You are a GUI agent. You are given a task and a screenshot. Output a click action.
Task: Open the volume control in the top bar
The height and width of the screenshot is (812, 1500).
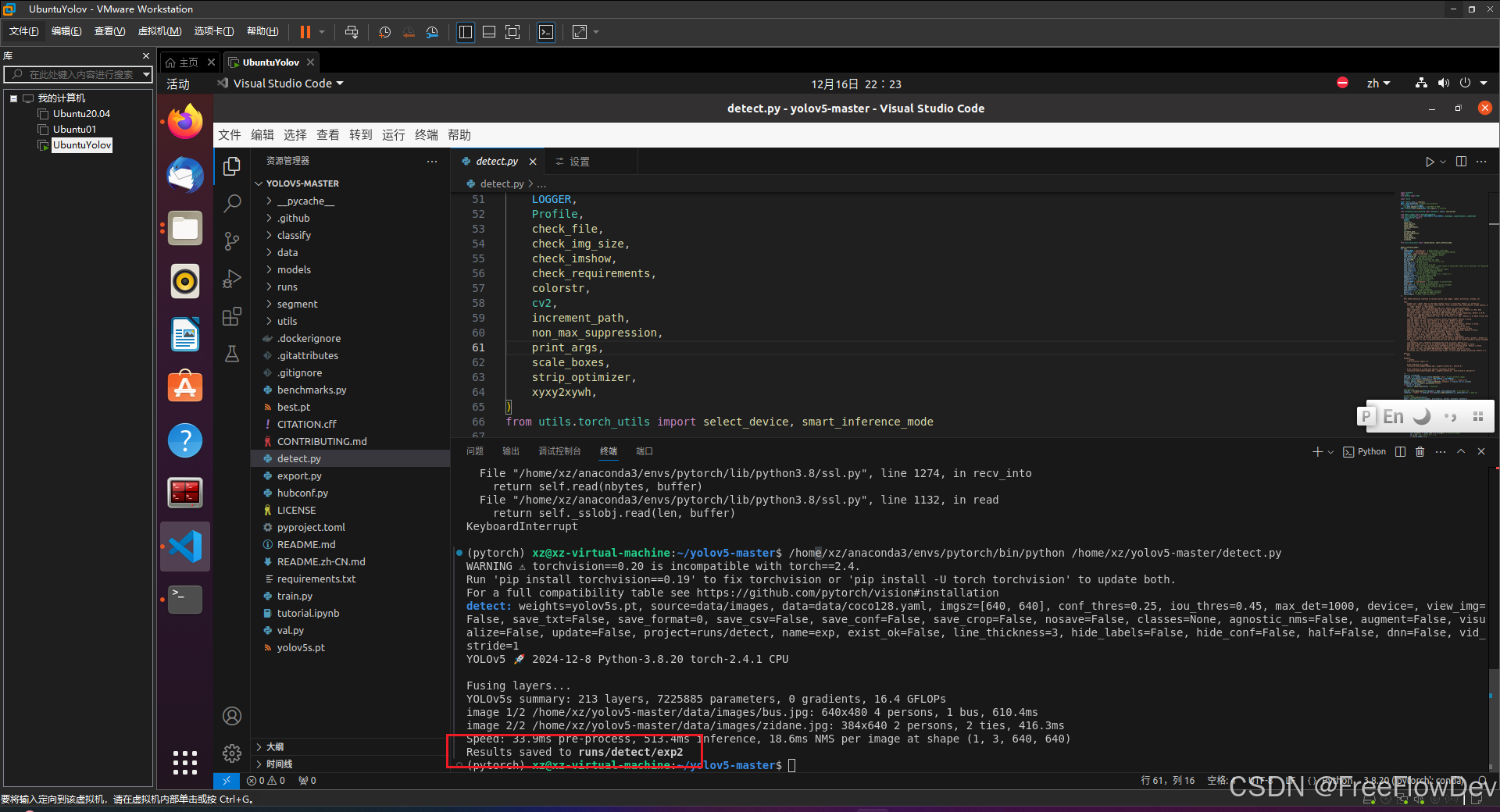[1443, 83]
